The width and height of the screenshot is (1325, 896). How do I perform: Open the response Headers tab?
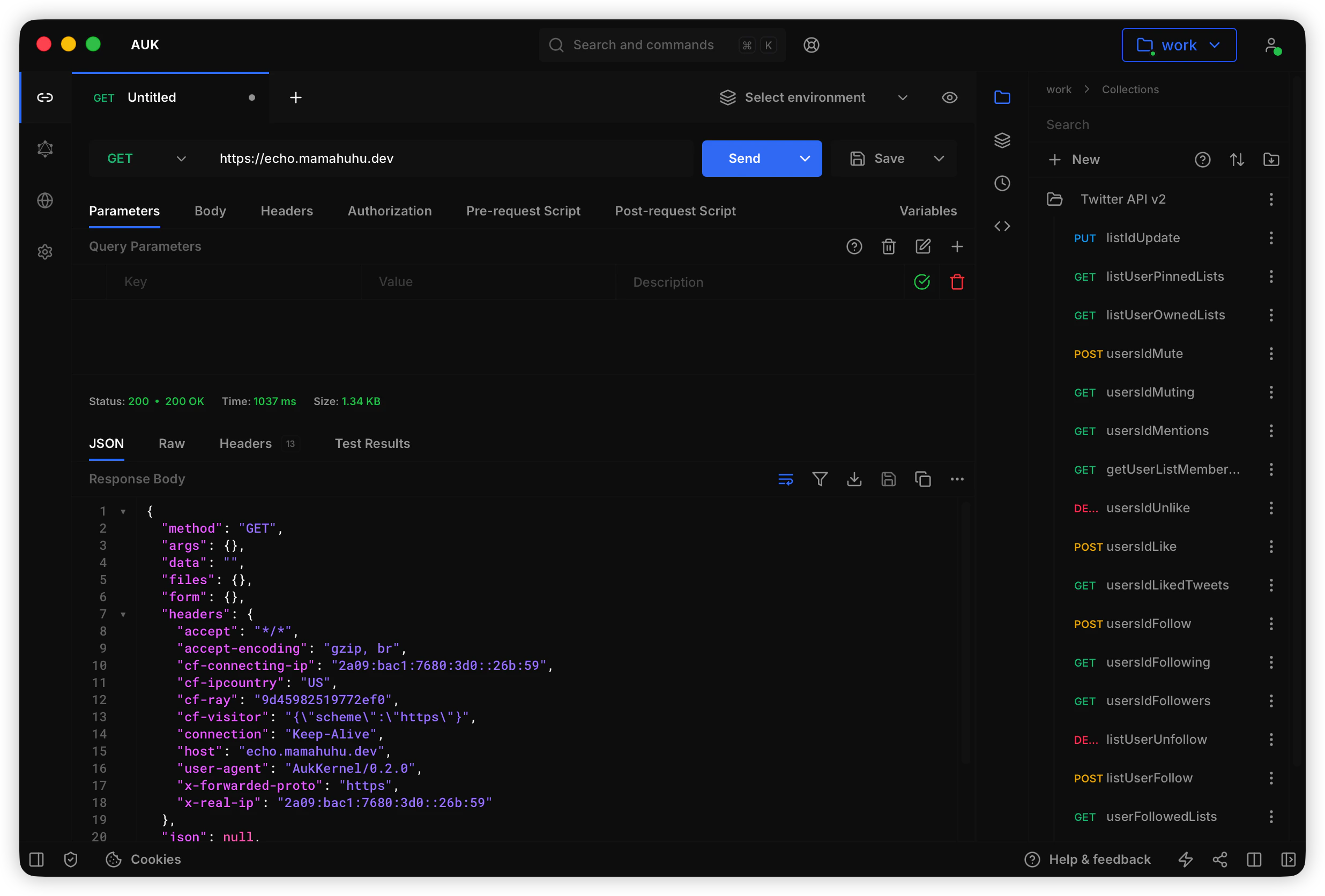click(x=245, y=443)
